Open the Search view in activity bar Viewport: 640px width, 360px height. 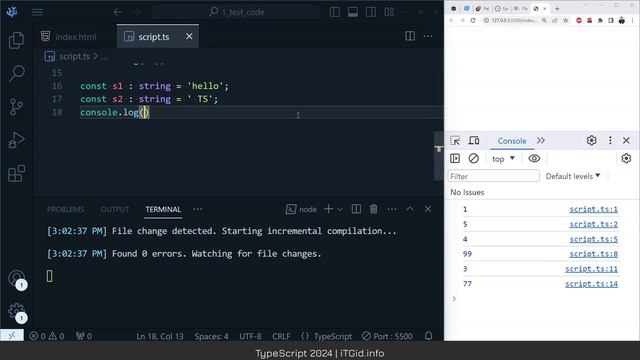coord(16,73)
